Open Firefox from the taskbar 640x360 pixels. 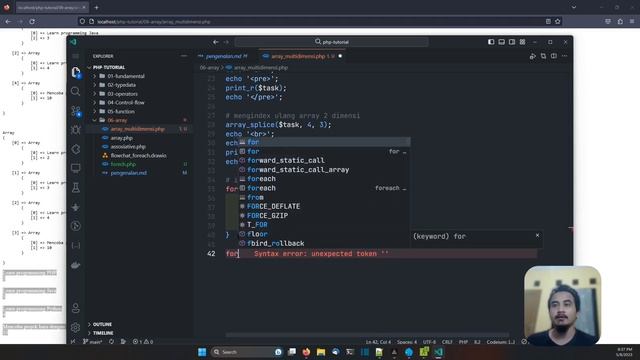306,352
